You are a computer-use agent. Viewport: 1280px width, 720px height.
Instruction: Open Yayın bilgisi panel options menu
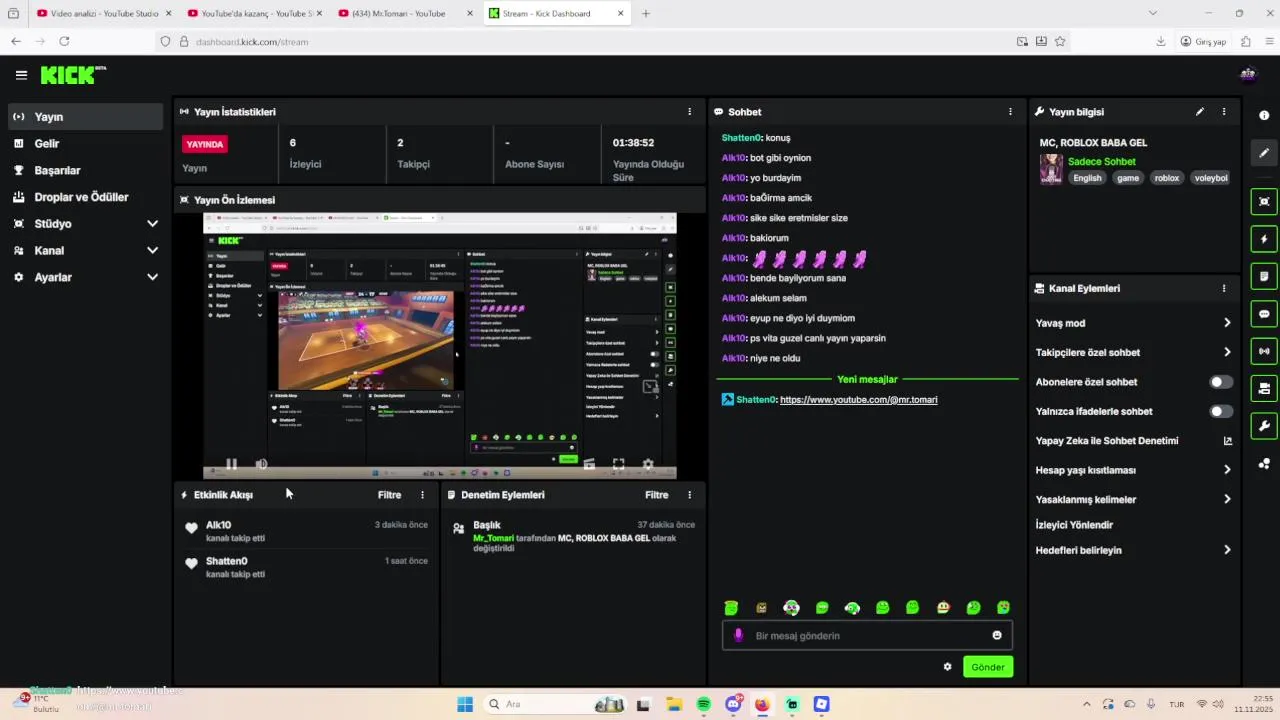click(x=1224, y=112)
